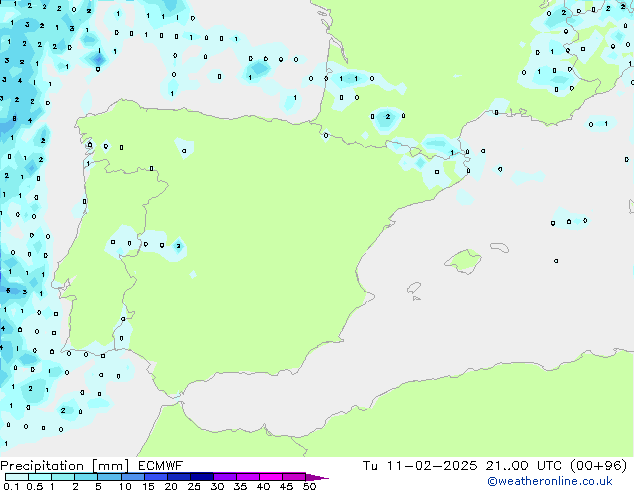634x490 pixels.
Task: Click the 'Tu 11-02-2025' date text
Action: (420, 466)
